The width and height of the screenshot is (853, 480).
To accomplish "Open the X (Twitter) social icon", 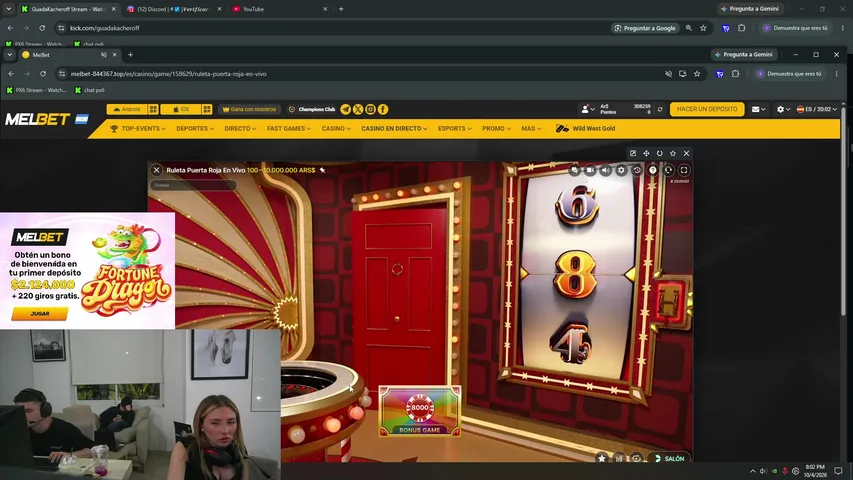I will (x=358, y=109).
